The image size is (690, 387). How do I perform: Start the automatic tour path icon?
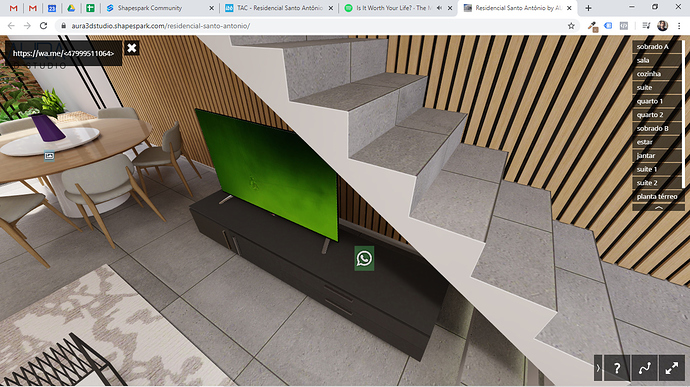644,368
